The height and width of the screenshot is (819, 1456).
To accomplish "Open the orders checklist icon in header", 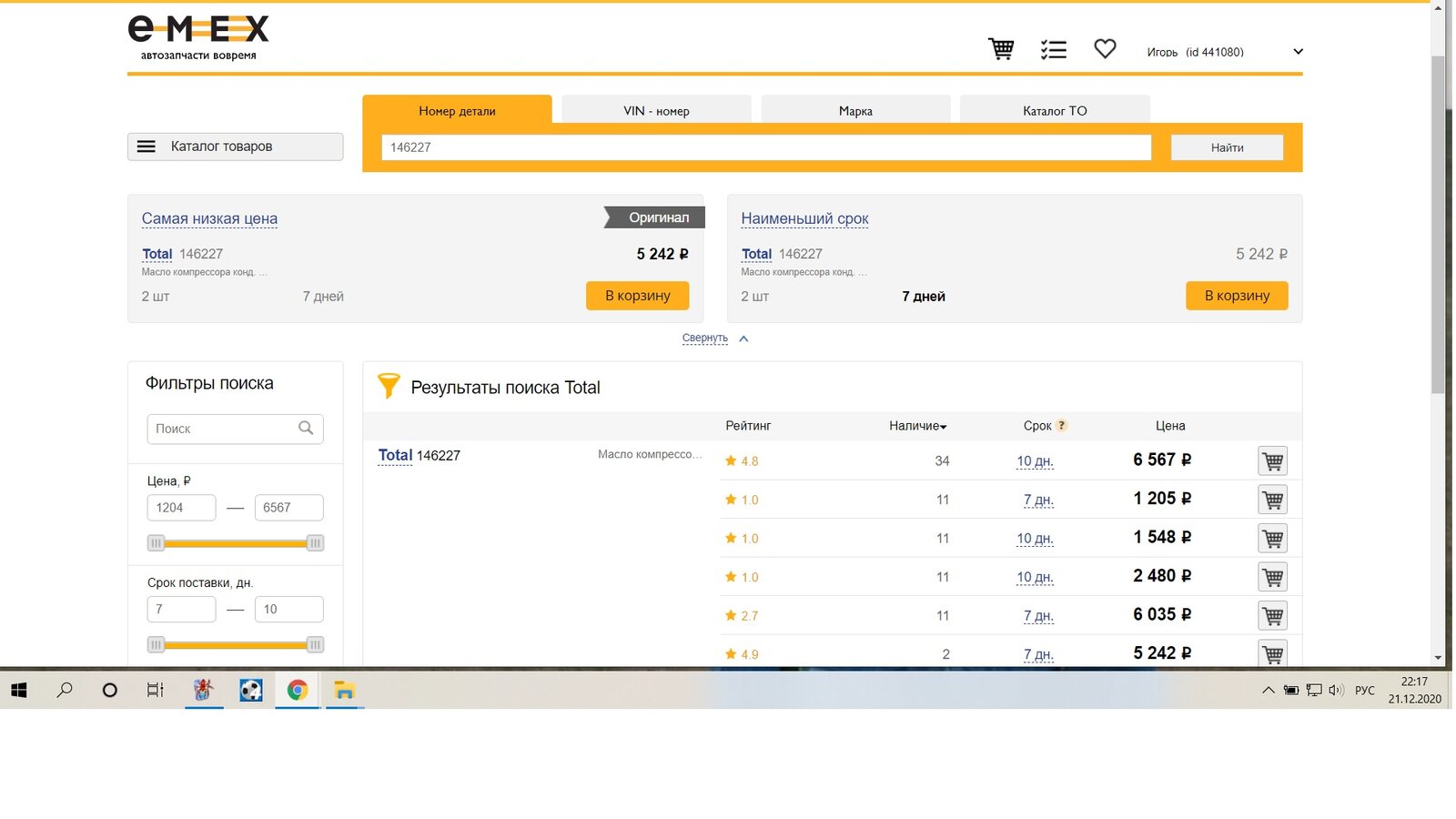I will click(1054, 50).
